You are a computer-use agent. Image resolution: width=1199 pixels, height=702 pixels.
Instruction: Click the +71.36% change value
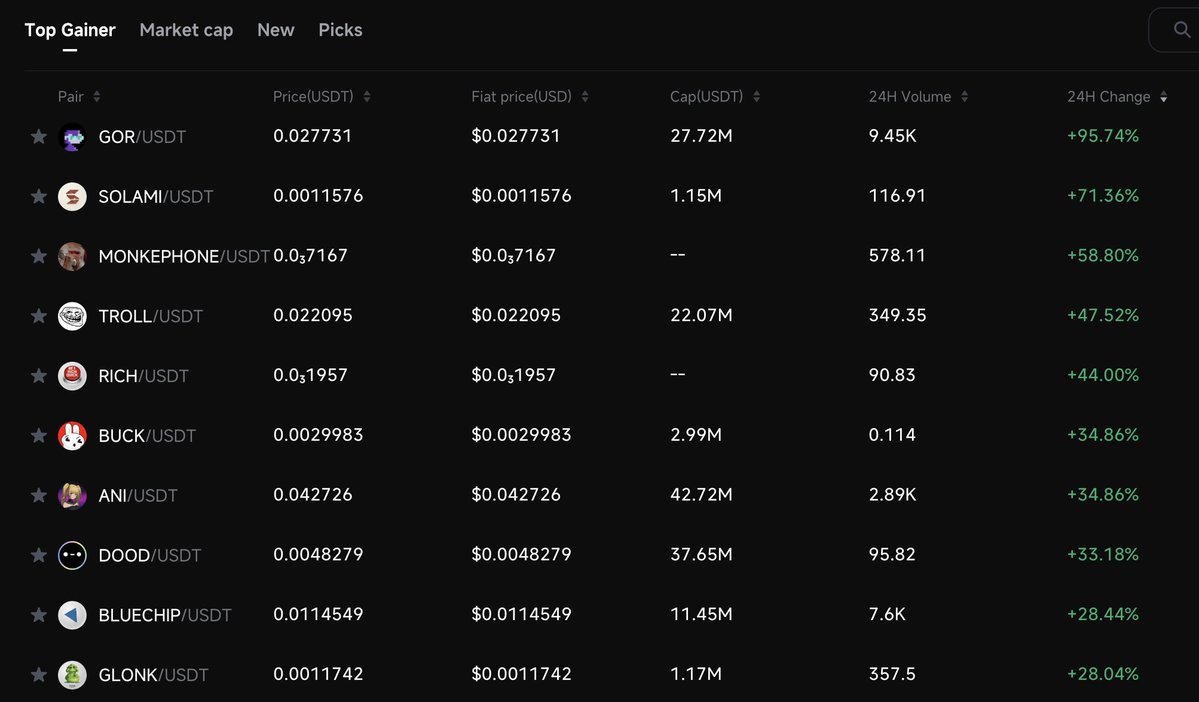coord(1103,195)
